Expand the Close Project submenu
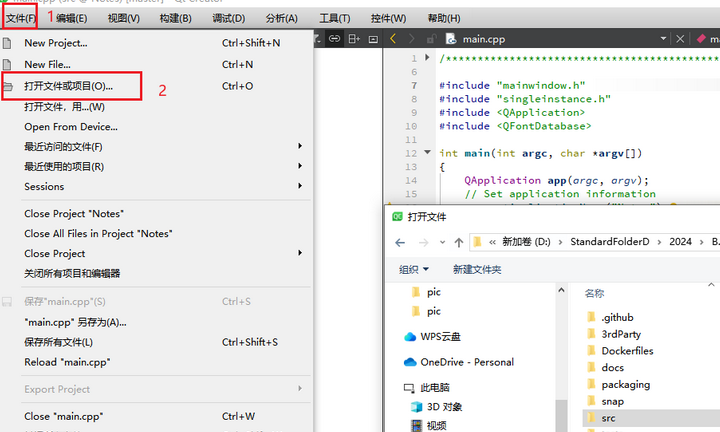The image size is (720, 432). [157, 253]
